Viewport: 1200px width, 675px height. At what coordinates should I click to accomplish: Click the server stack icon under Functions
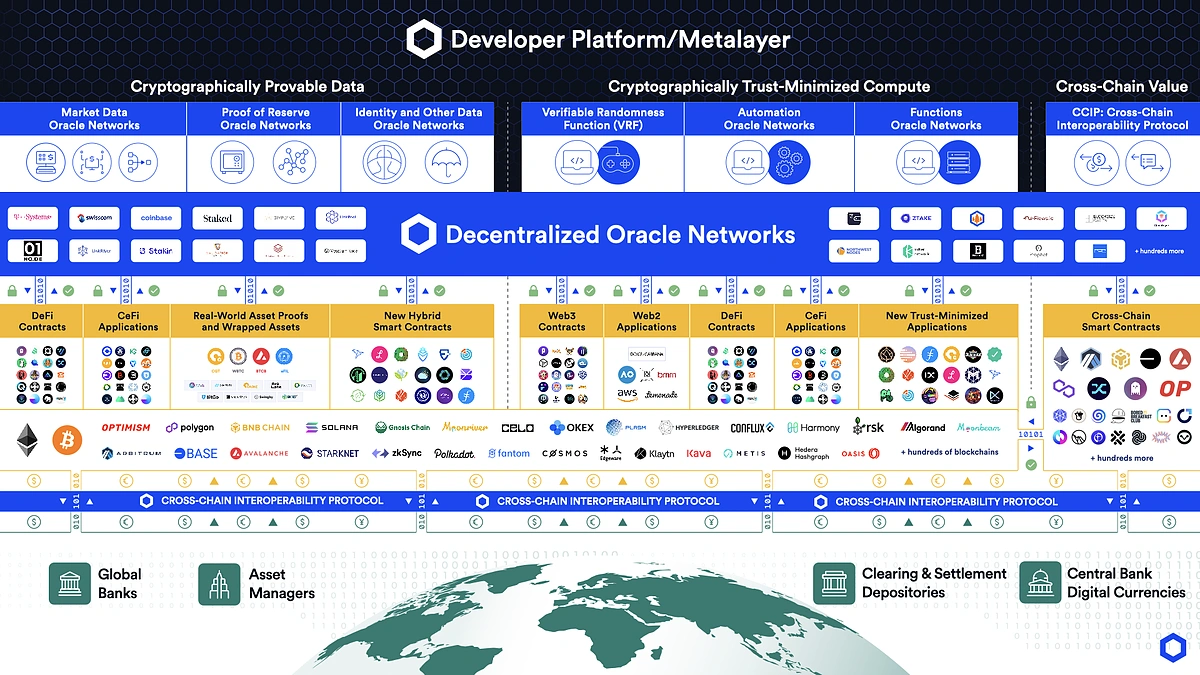[959, 161]
